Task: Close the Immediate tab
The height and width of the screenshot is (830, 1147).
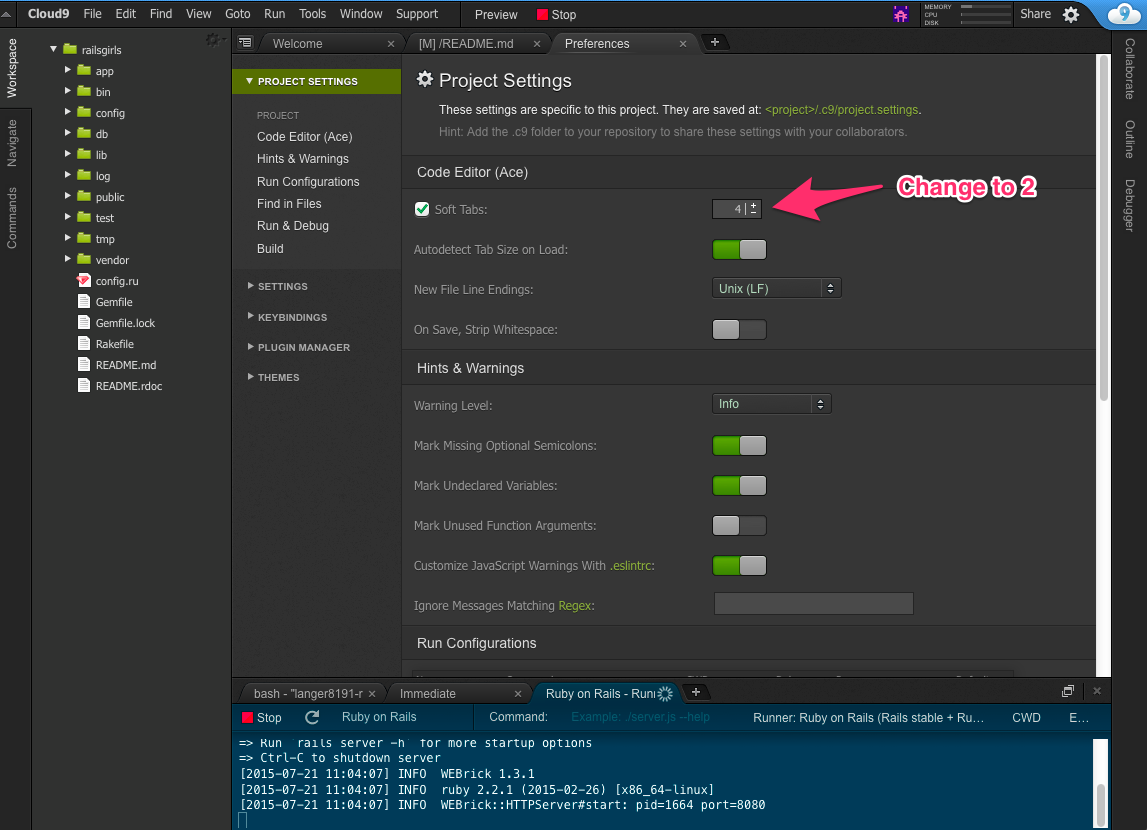Action: click(518, 693)
